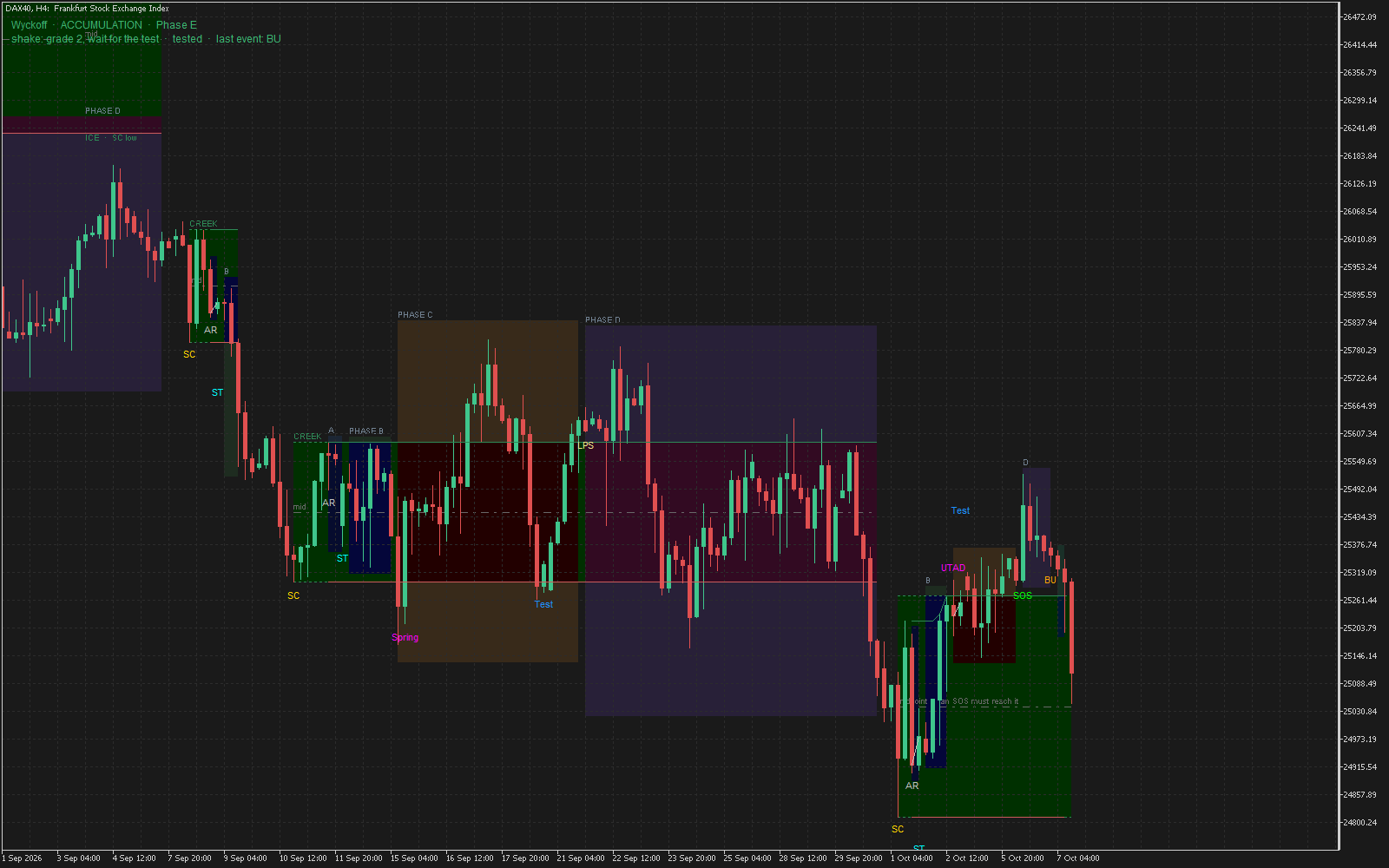
Task: Click the 25664.99 price label
Action: (1359, 406)
